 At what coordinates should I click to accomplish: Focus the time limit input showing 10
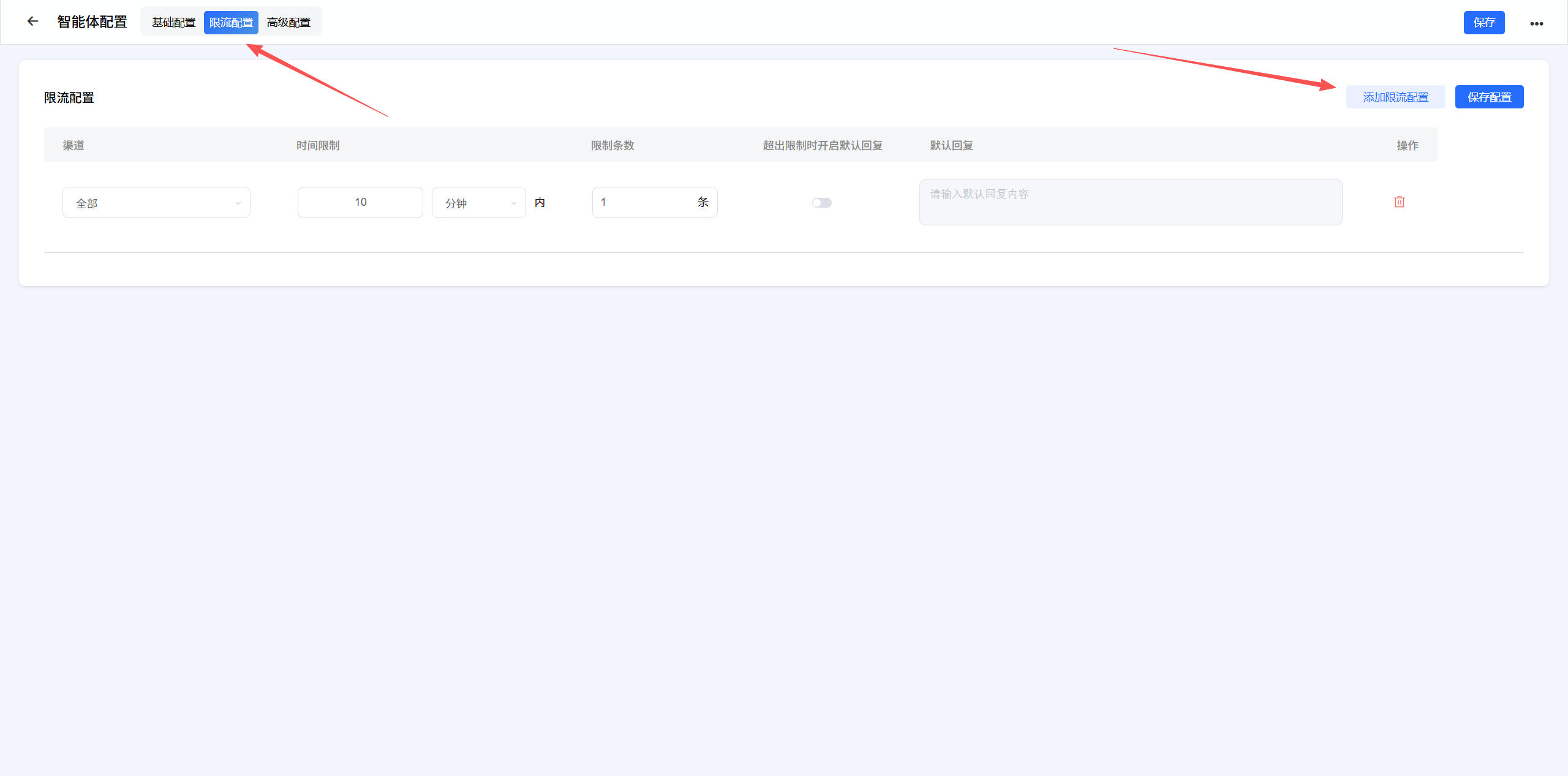coord(360,202)
